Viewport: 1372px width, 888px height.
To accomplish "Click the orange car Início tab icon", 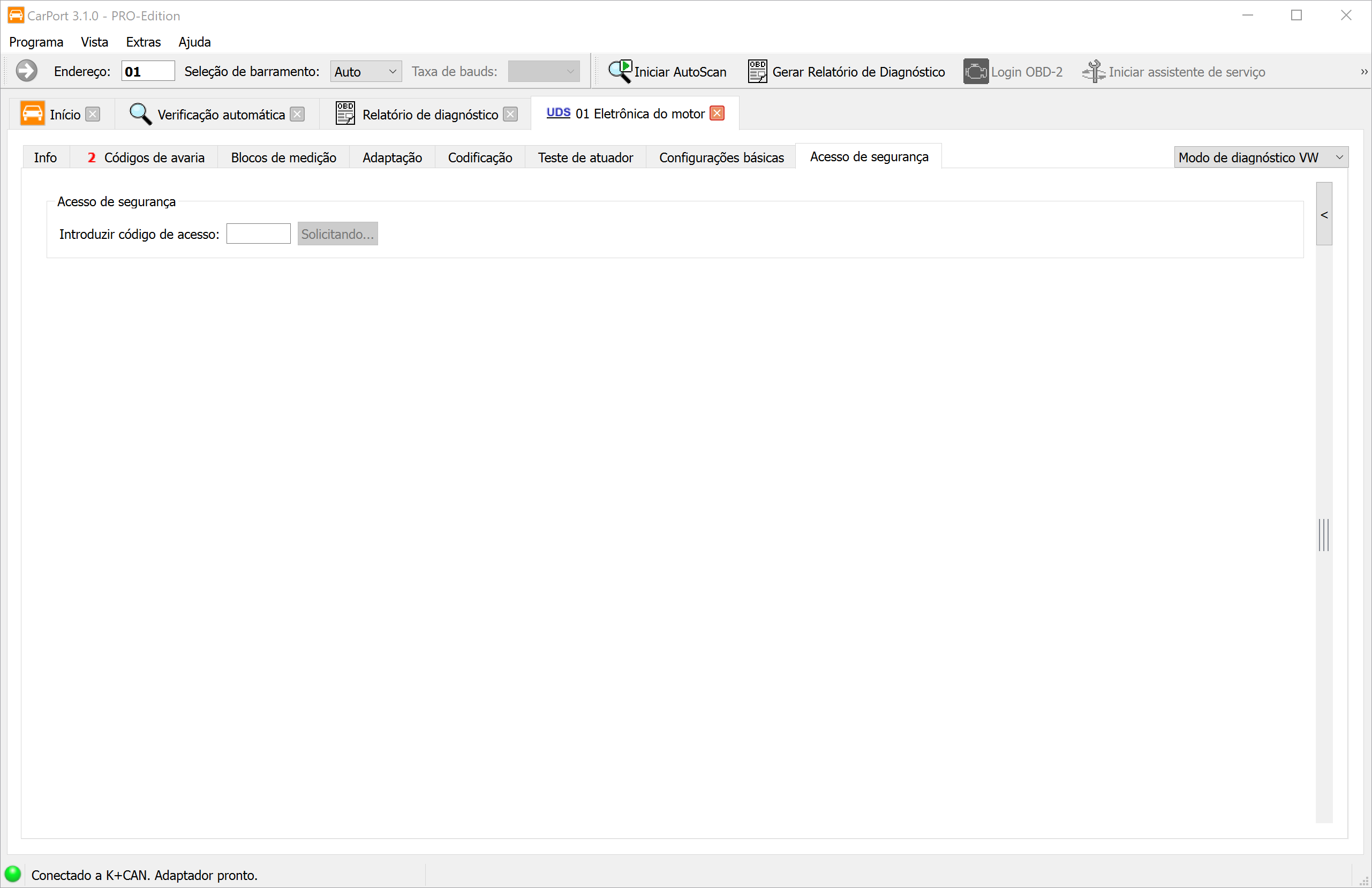I will click(32, 114).
